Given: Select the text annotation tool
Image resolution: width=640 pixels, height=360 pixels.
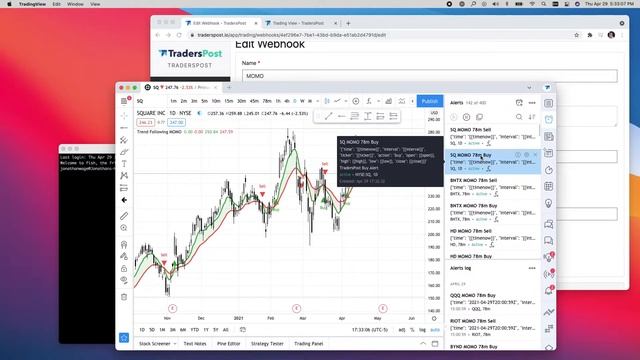Looking at the screenshot, I should click(124, 164).
